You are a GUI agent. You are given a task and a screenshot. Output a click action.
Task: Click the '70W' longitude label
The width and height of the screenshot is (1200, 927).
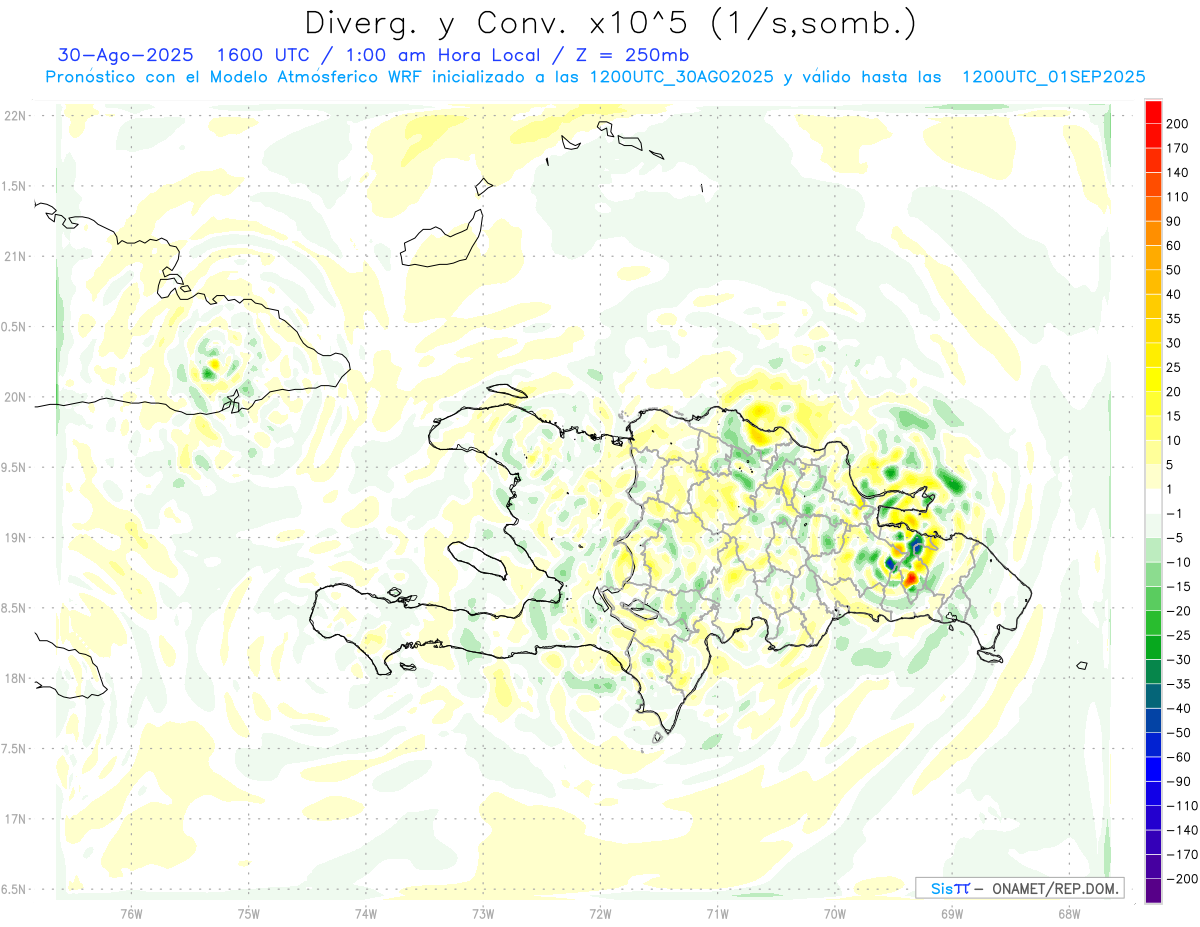834,914
